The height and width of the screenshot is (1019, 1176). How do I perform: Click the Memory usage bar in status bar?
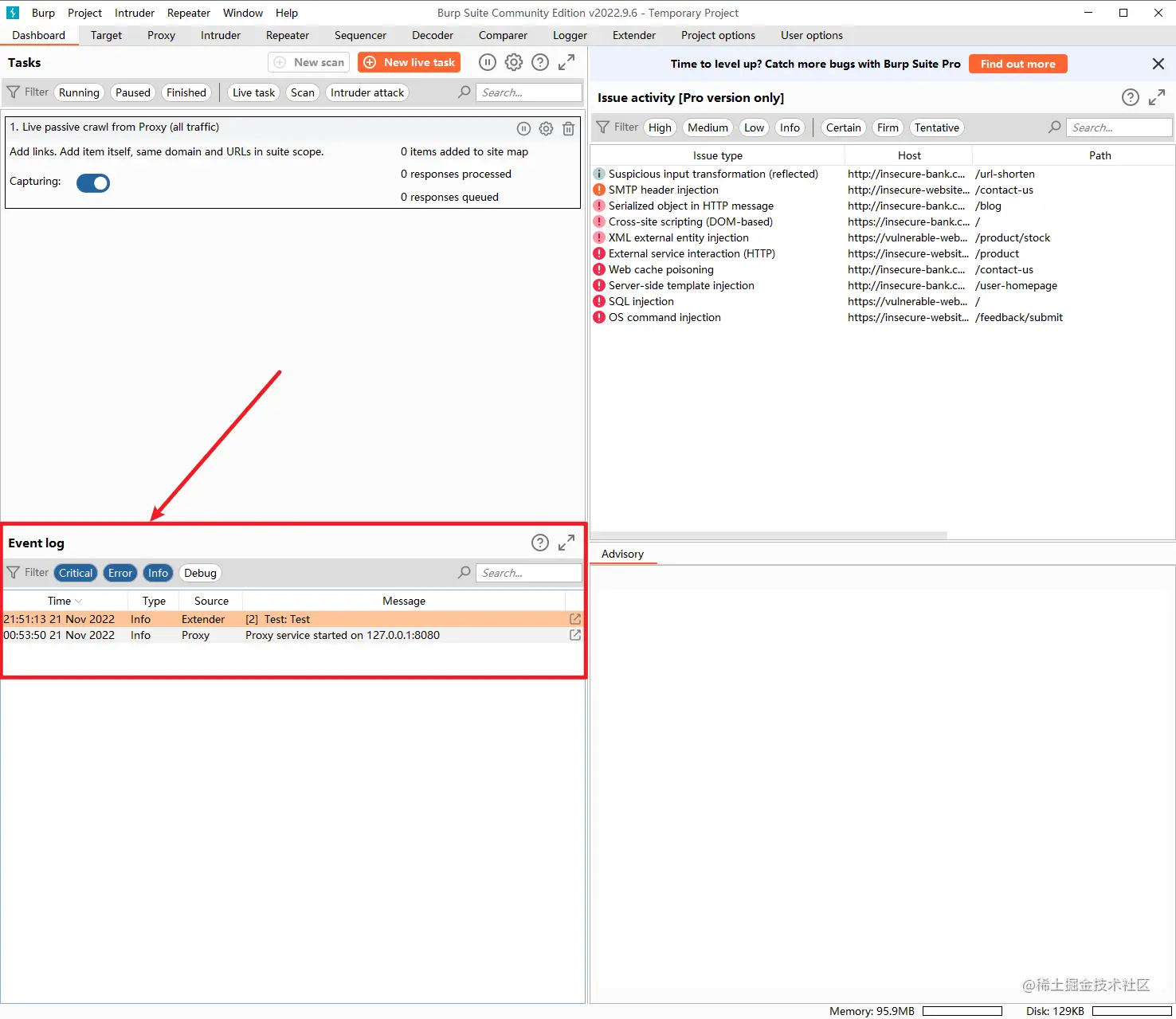coord(962,1011)
